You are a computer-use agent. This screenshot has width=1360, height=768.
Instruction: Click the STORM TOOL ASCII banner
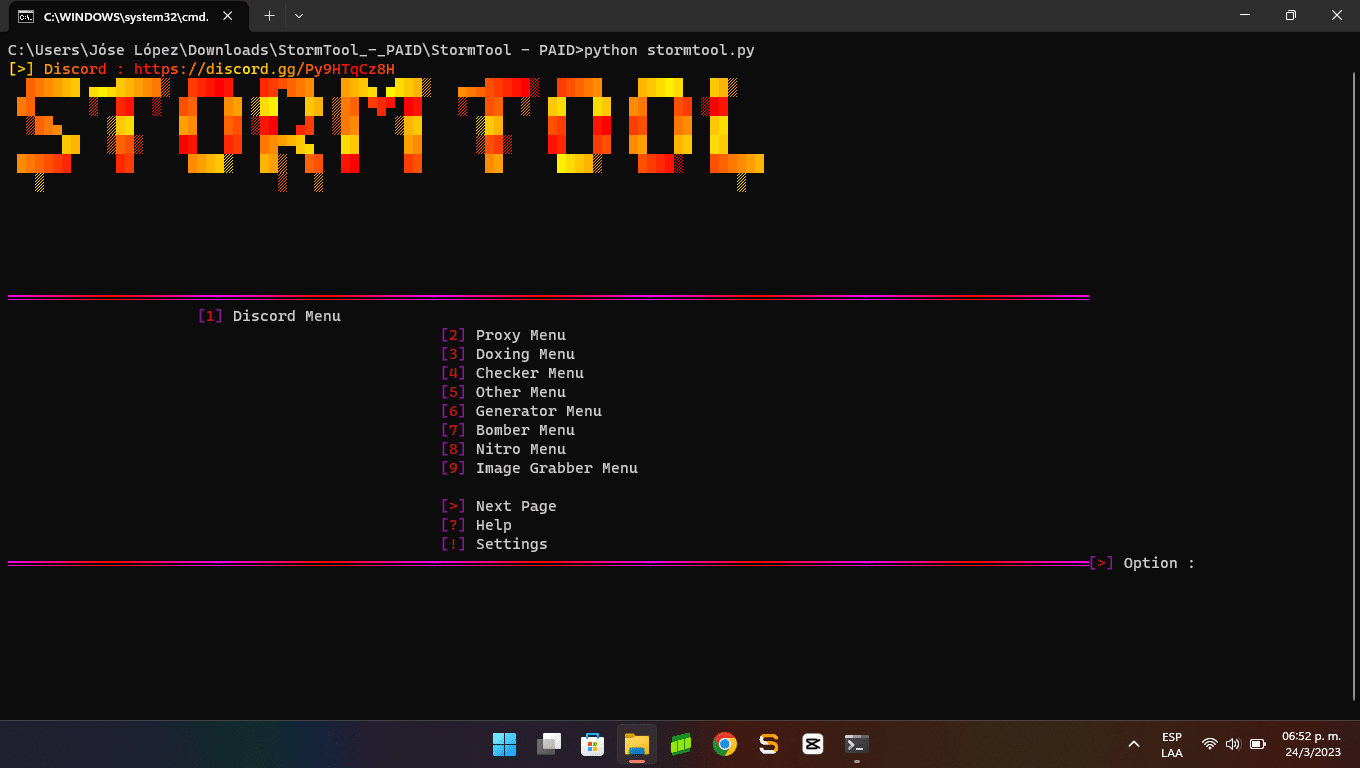pos(390,134)
